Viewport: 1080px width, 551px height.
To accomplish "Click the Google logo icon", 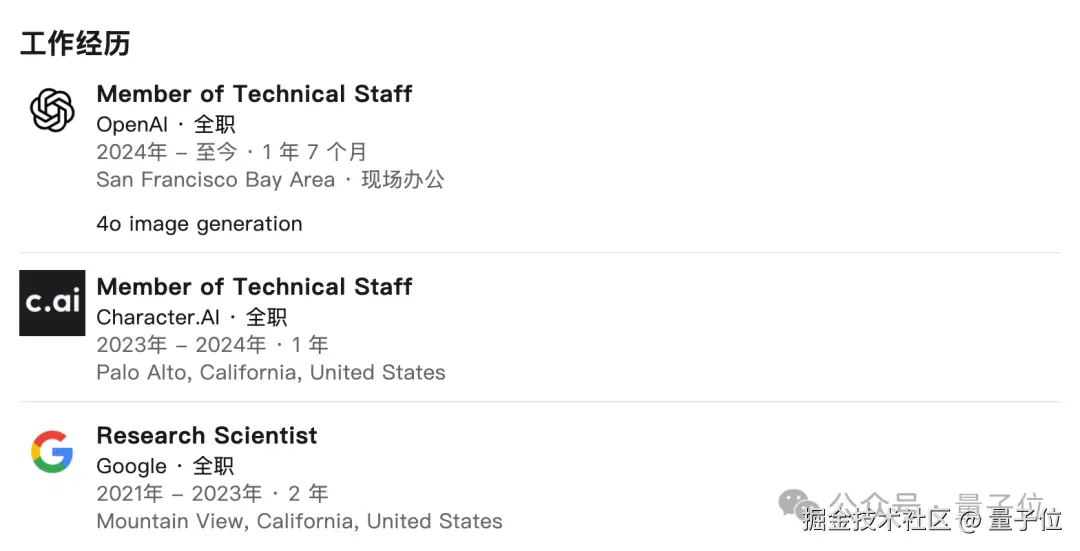I will (x=52, y=452).
